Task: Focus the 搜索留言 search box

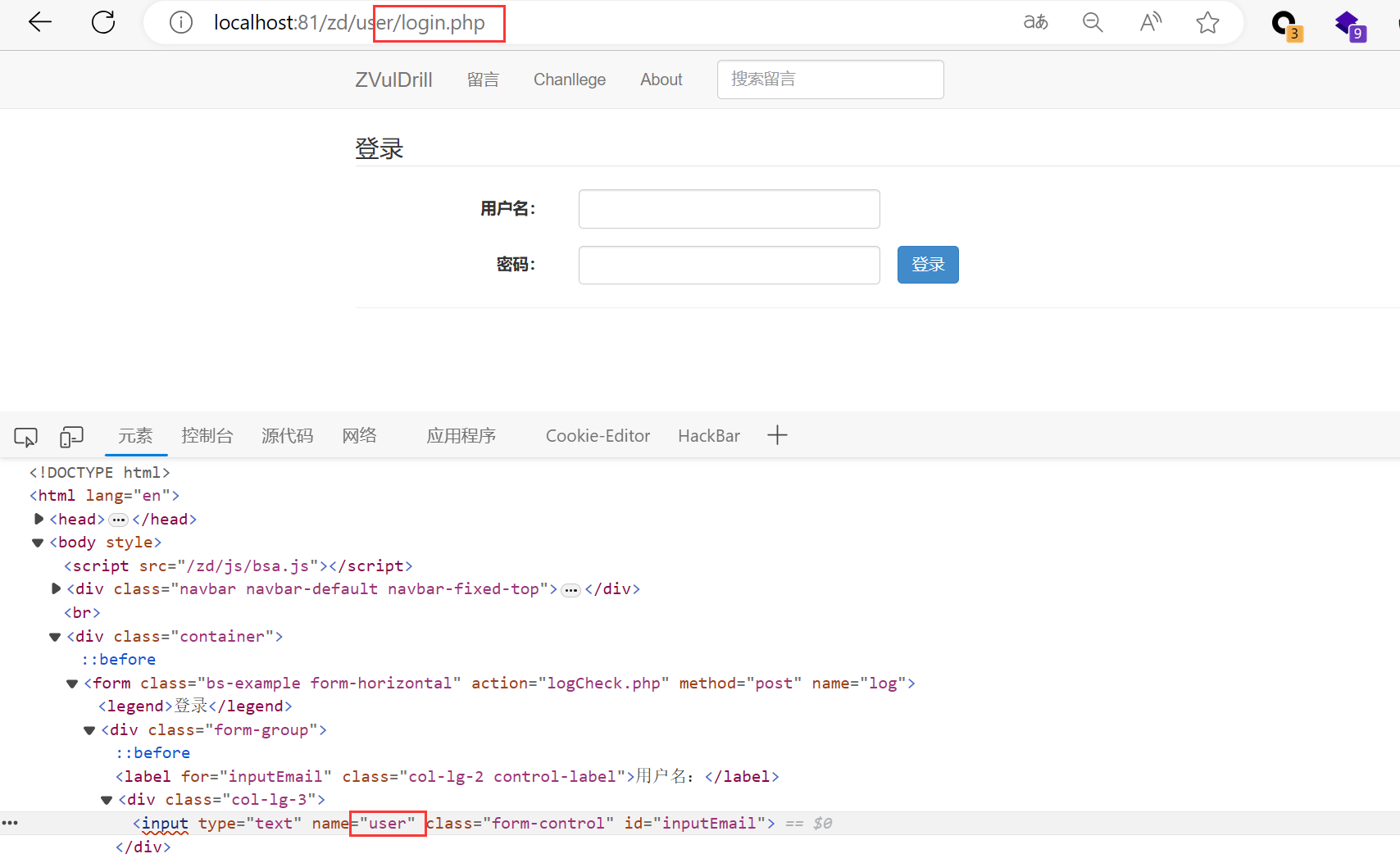Action: click(830, 79)
